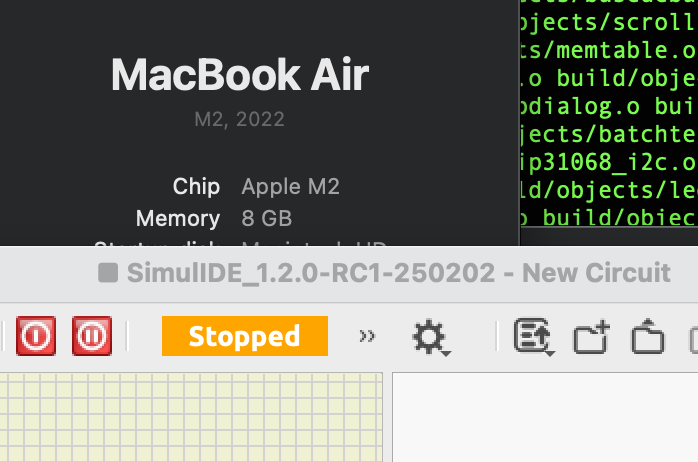The height and width of the screenshot is (462, 698).
Task: Select the 8 GB memory value
Action: pyautogui.click(x=267, y=218)
